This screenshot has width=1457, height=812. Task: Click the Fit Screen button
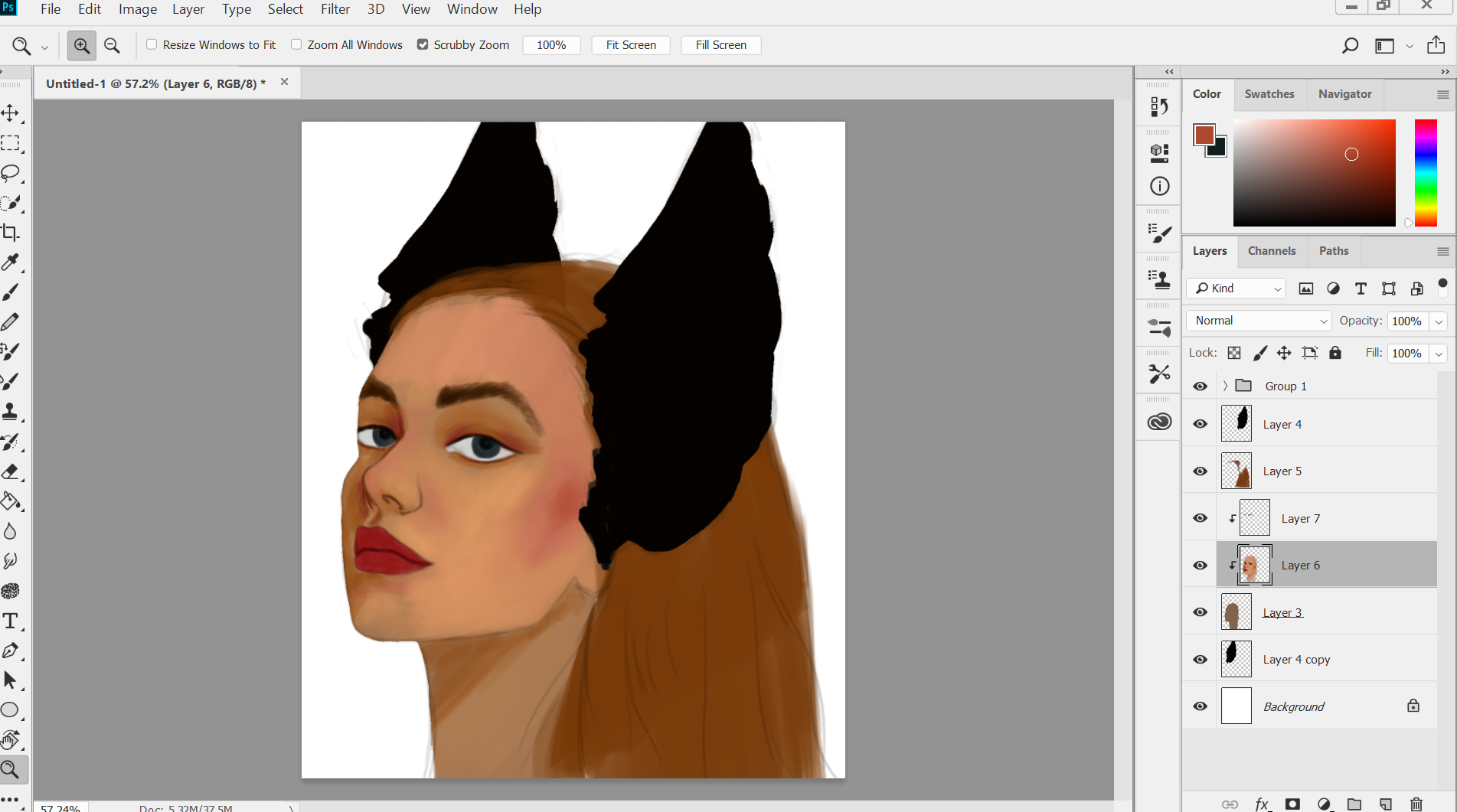[x=630, y=45]
